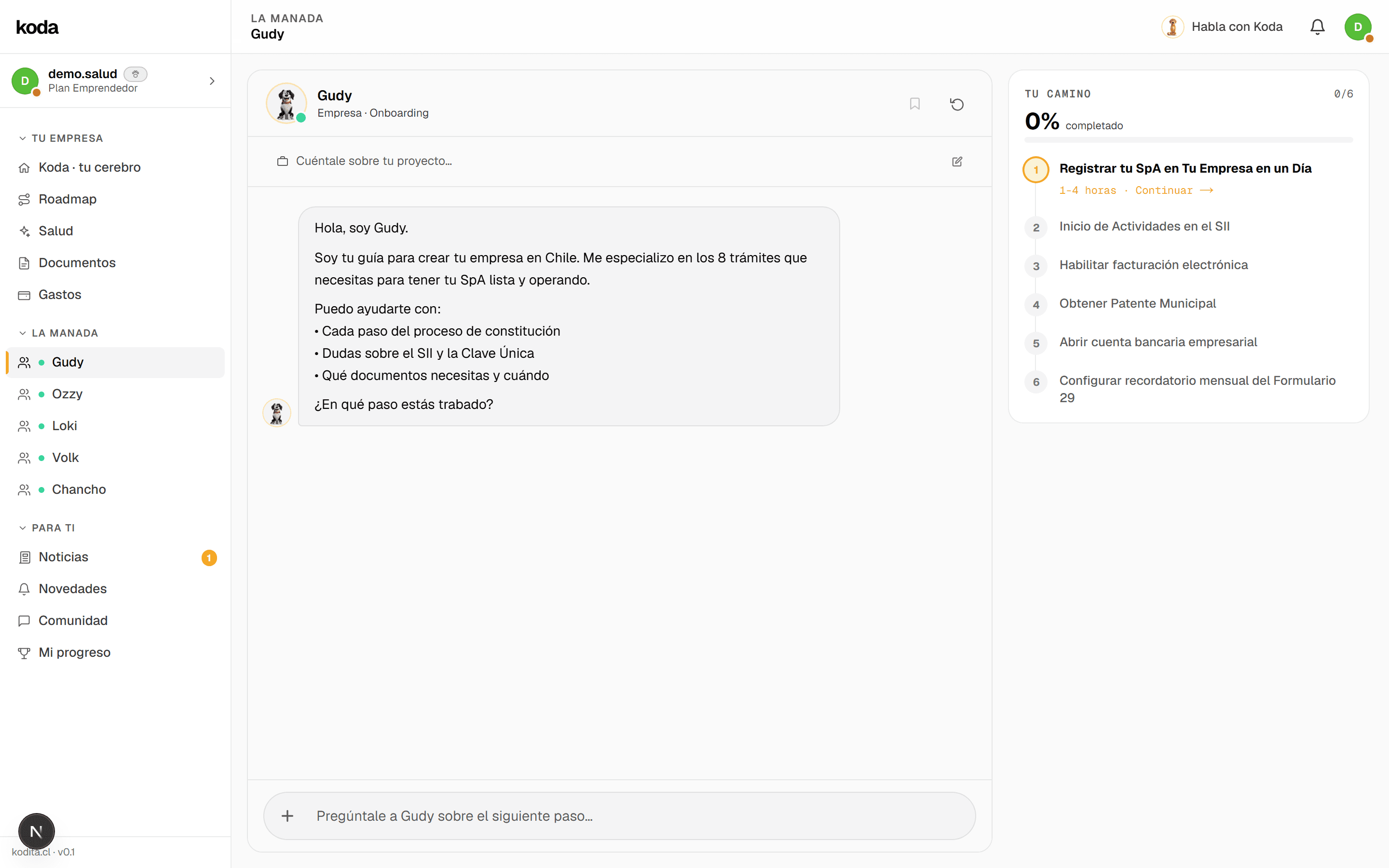Click the people icon next to Chancho
Viewport: 1389px width, 868px height.
tap(24, 489)
